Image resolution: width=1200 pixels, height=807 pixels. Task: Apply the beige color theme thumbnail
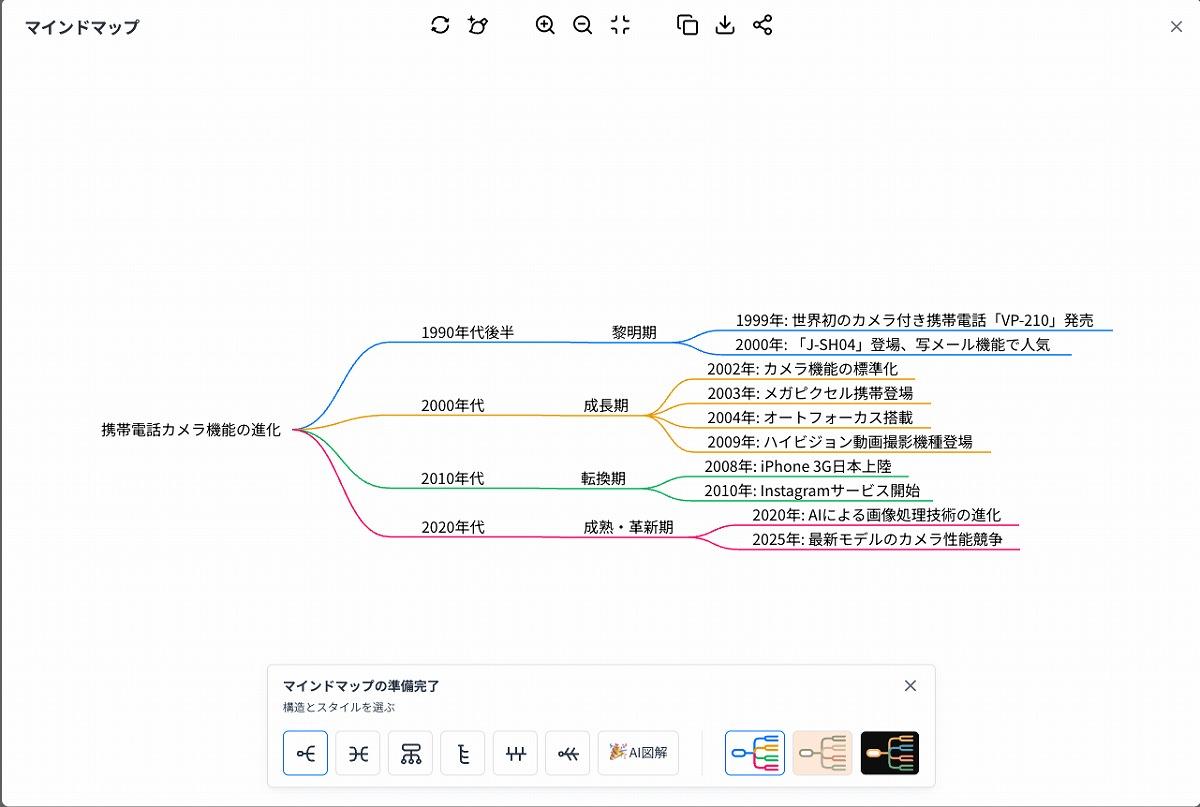(x=822, y=753)
